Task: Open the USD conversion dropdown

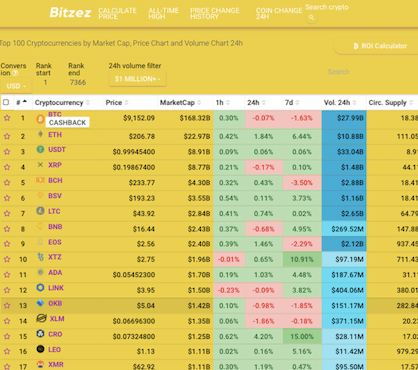Action: pyautogui.click(x=16, y=86)
